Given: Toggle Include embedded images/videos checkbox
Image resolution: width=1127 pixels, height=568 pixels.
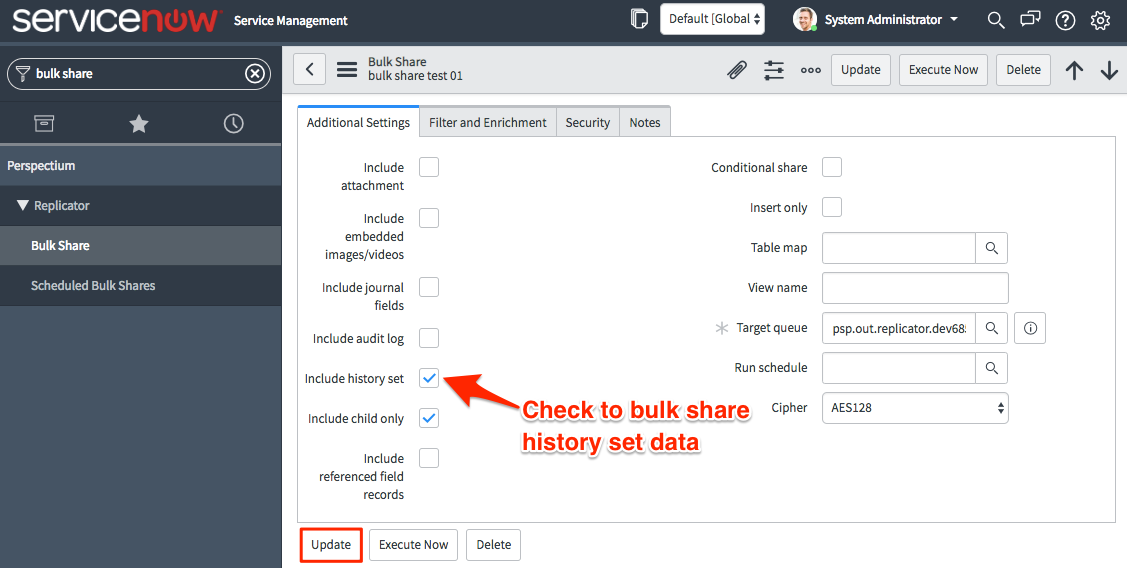Looking at the screenshot, I should [429, 219].
